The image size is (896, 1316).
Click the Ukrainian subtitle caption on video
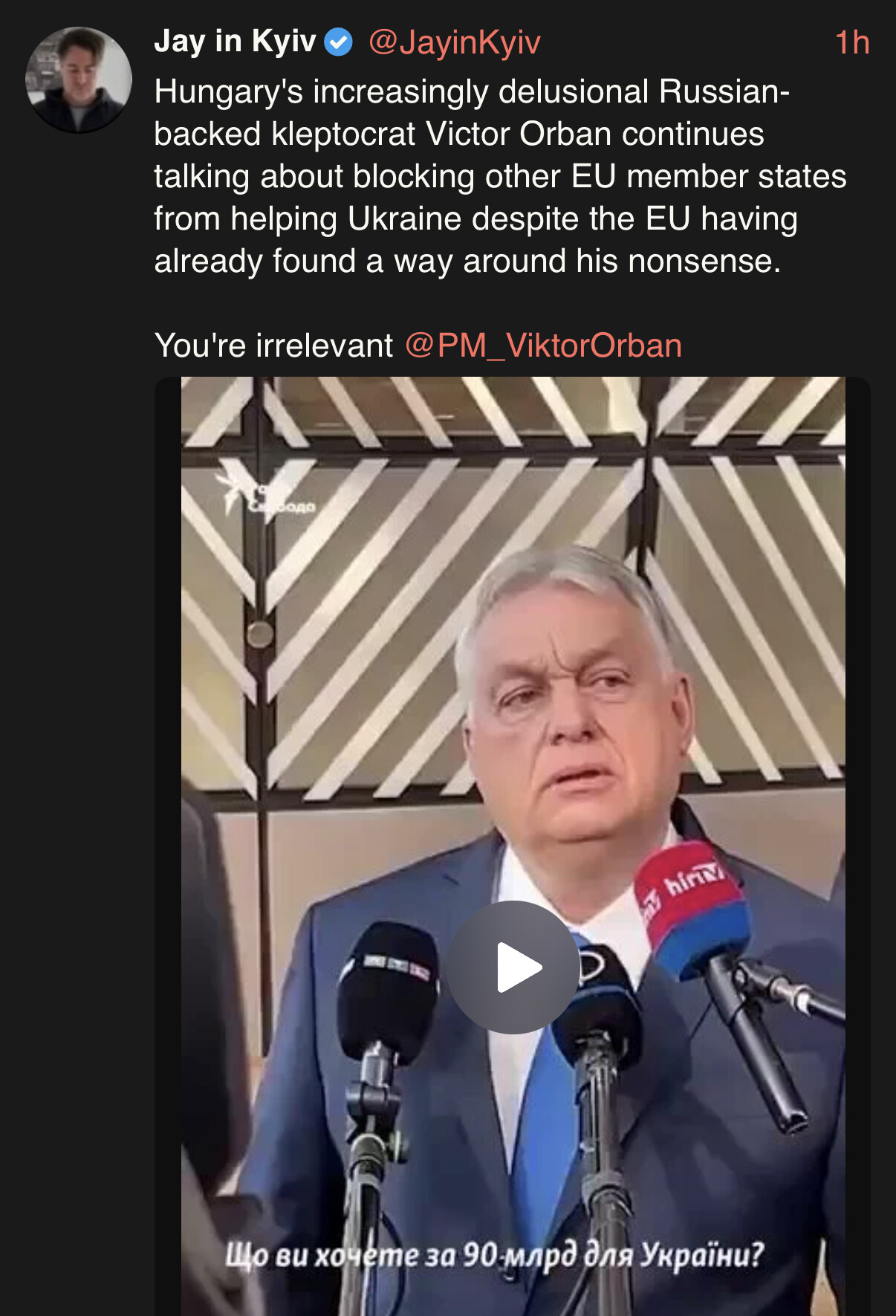[x=494, y=1254]
